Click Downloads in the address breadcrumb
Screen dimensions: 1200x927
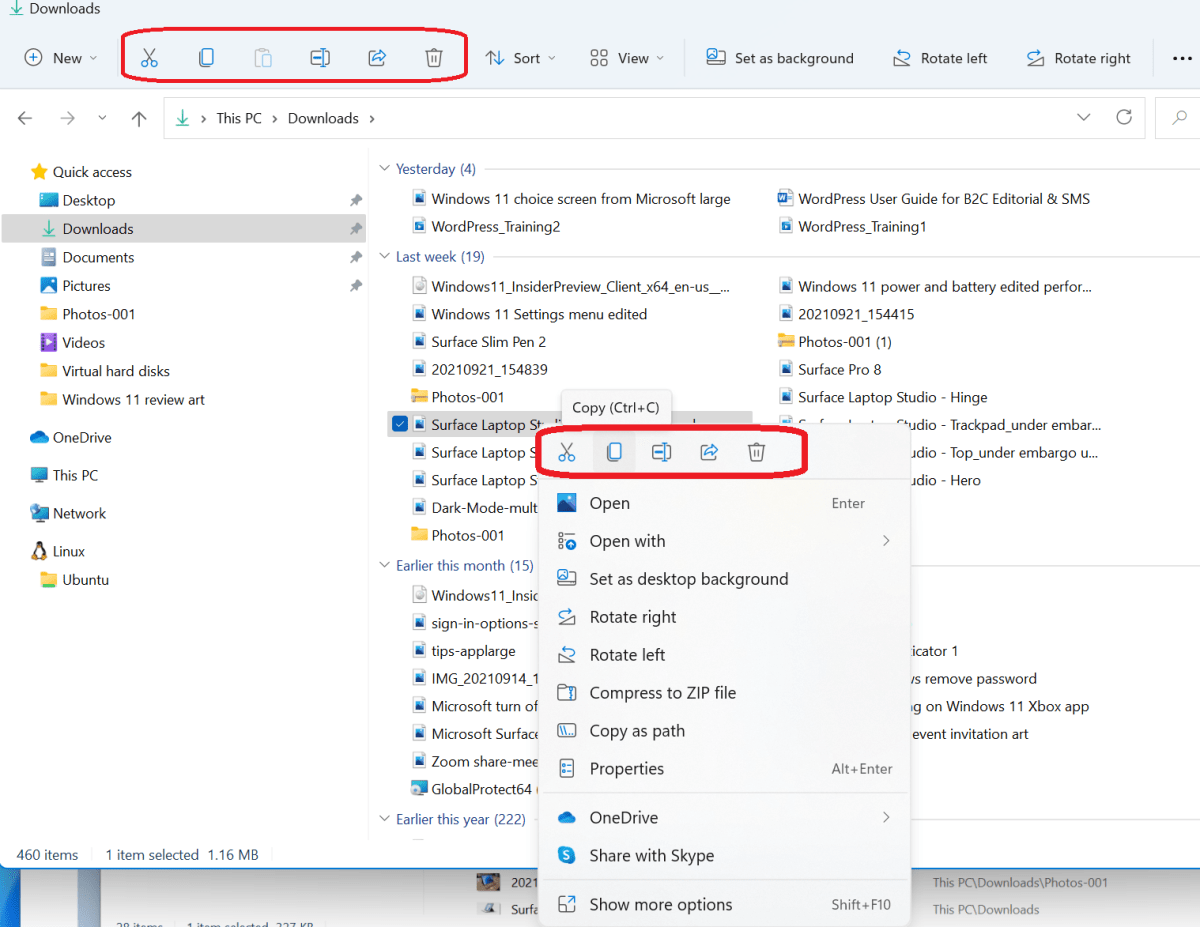click(x=323, y=118)
